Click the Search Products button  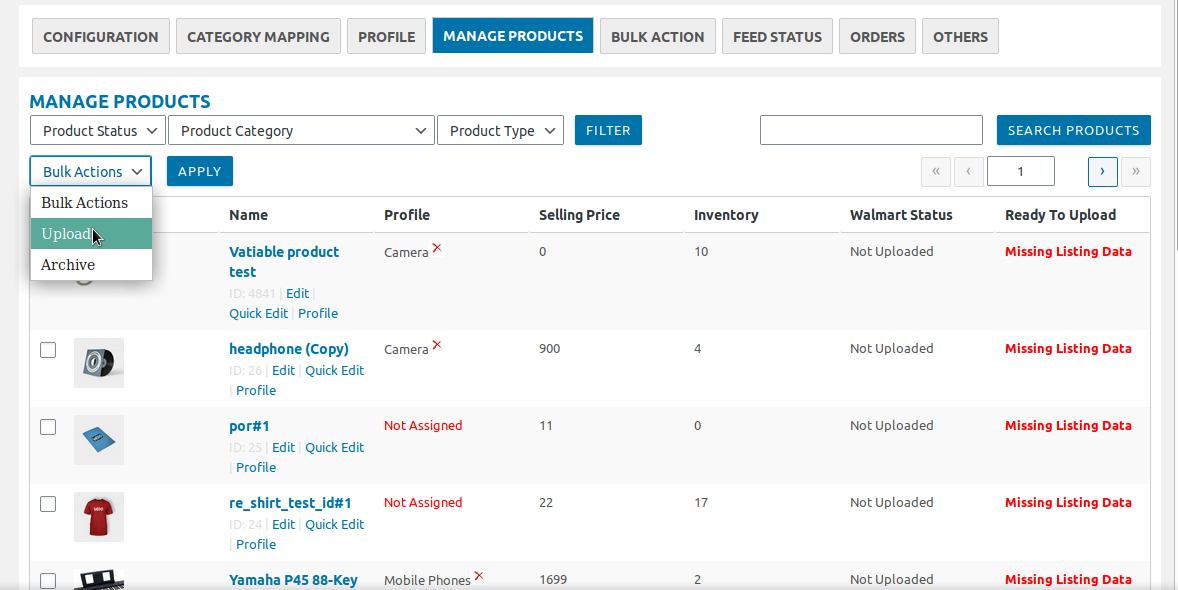pos(1073,130)
